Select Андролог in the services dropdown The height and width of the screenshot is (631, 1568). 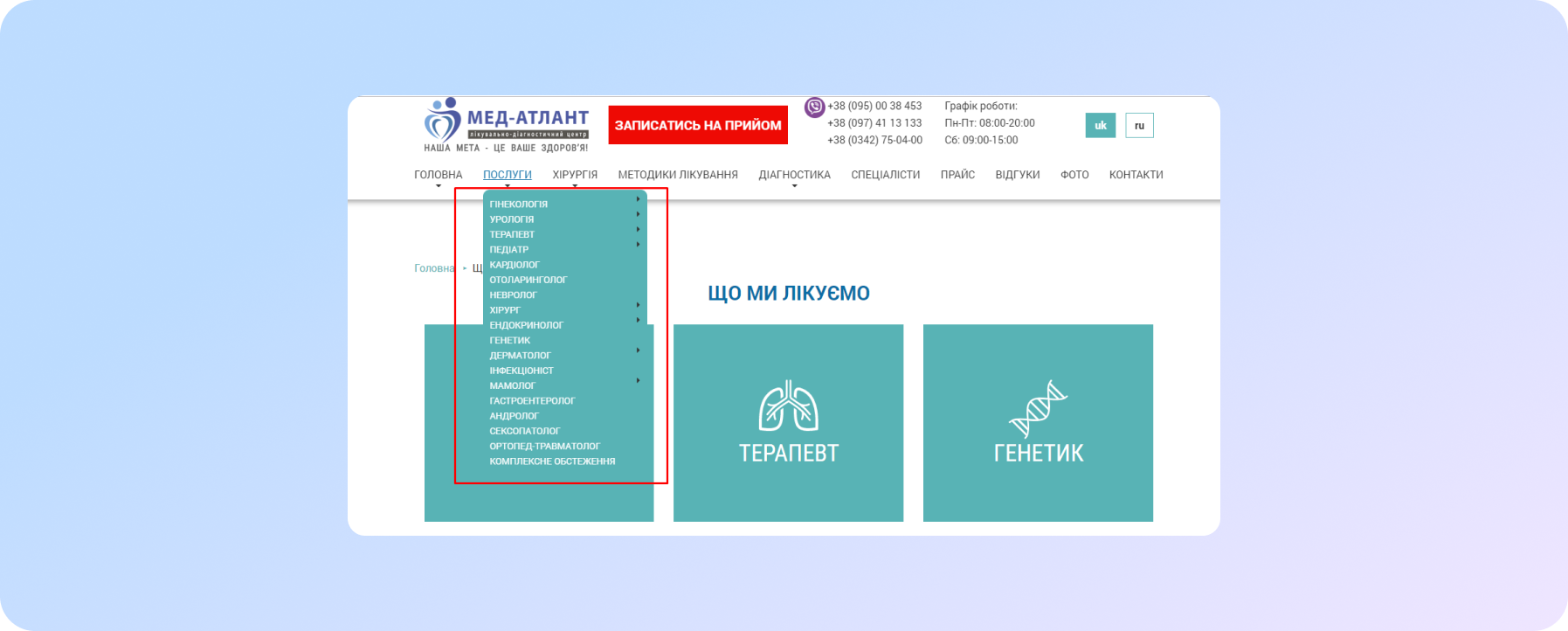[515, 416]
